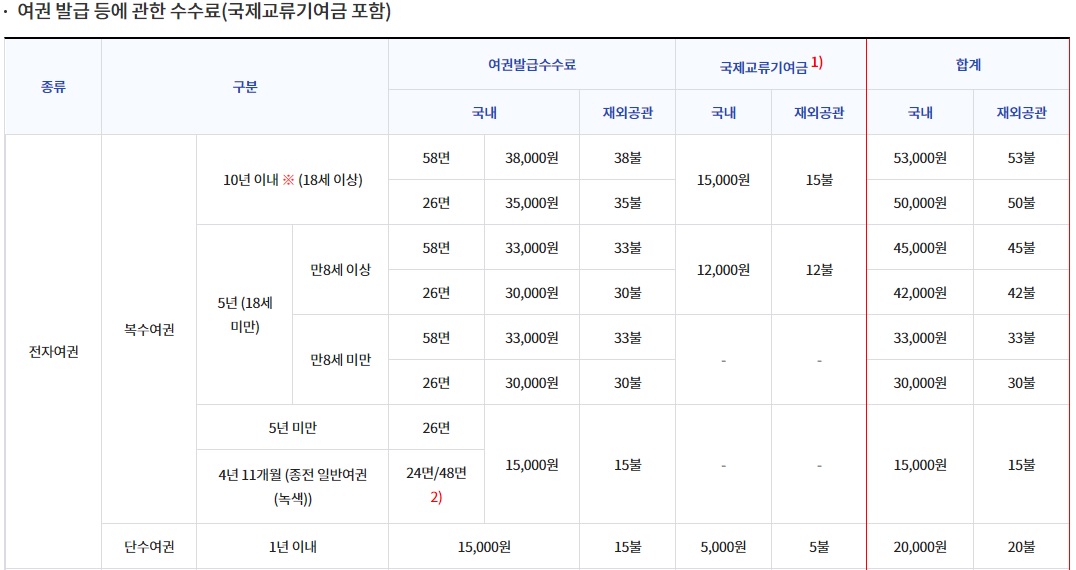Viewport: 1076px width, 570px height.
Task: Click '26면' in the 5년 미만 row
Action: coord(436,427)
